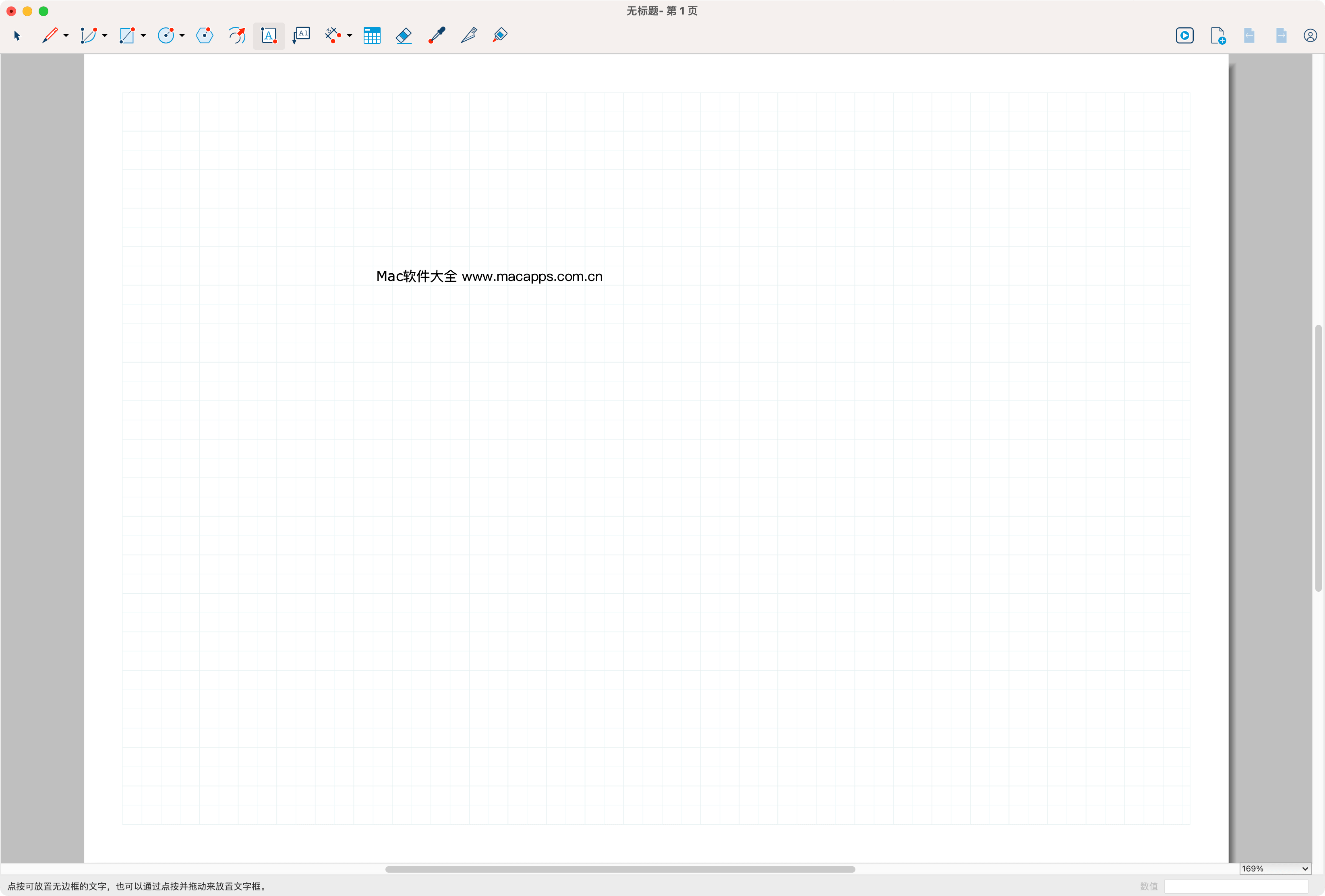Select the ellipse tool

pos(166,35)
